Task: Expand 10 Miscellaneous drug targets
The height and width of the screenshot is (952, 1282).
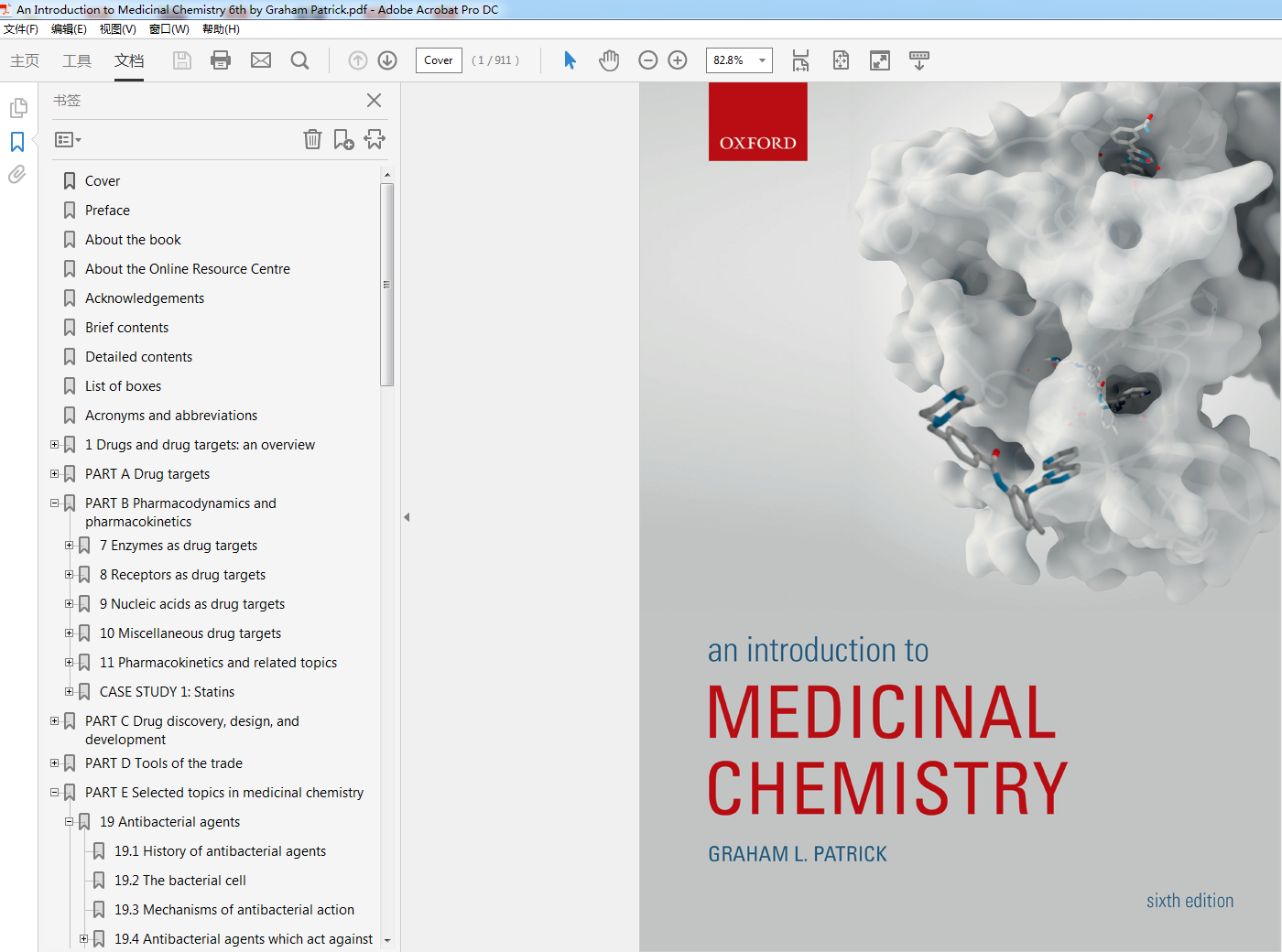Action: pyautogui.click(x=69, y=633)
